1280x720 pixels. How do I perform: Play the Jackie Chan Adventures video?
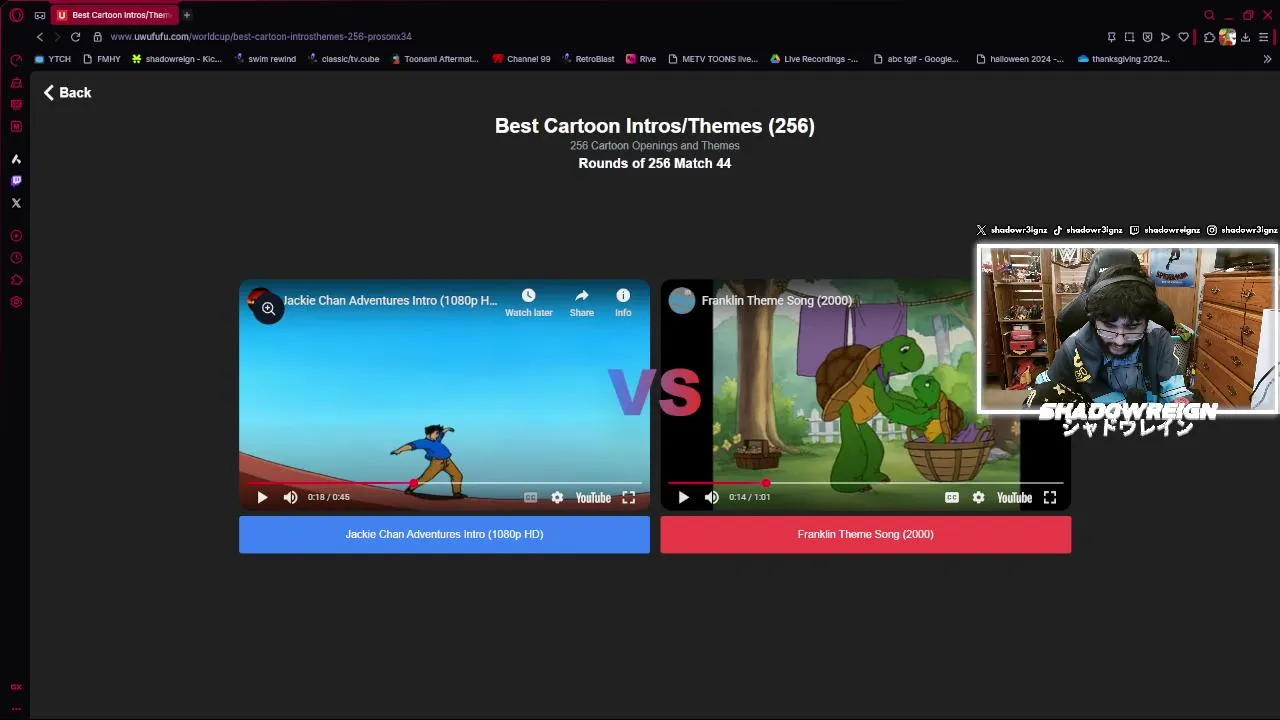(262, 497)
